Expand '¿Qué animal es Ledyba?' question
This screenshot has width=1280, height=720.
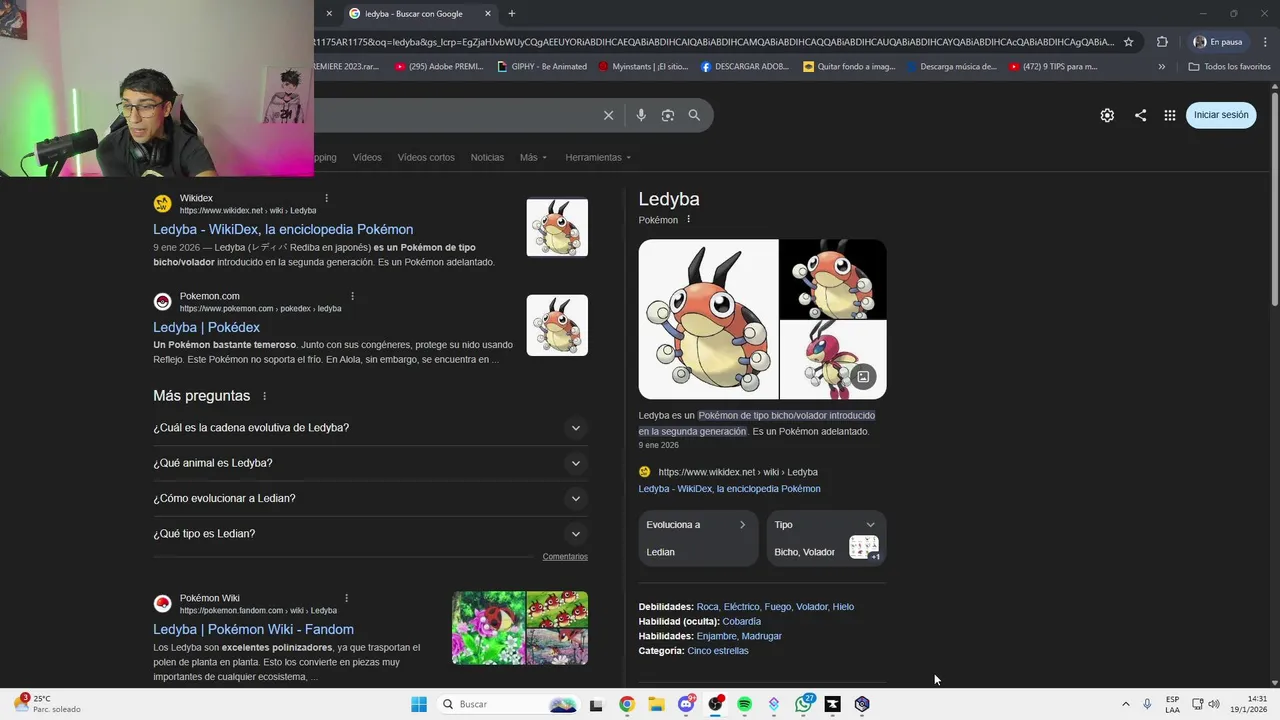[370, 463]
